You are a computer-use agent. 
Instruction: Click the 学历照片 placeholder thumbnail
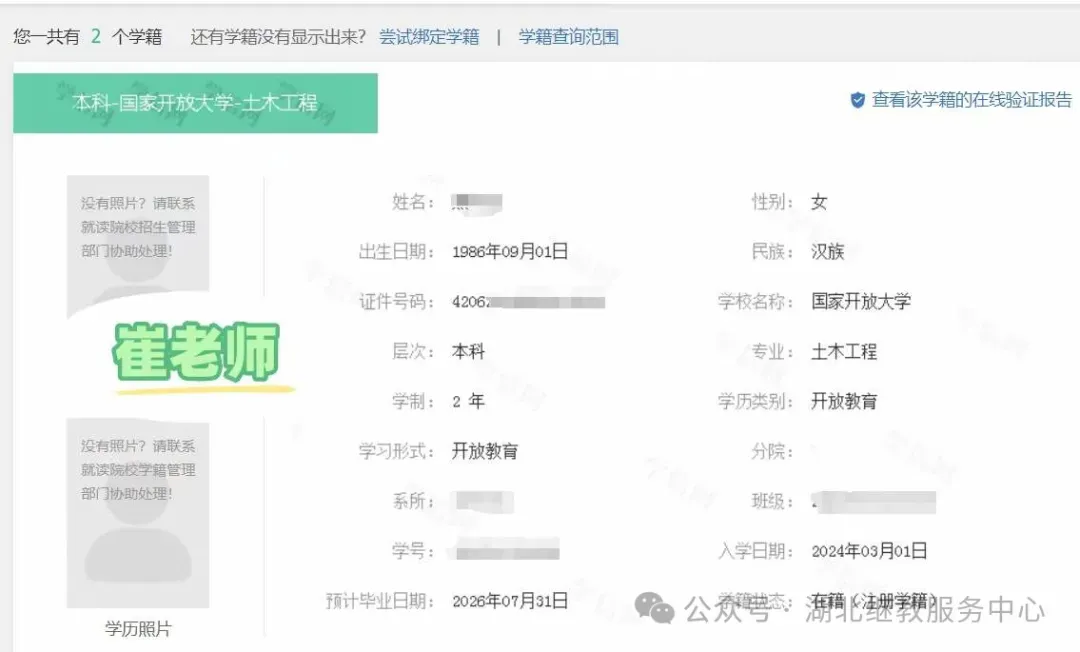[x=138, y=515]
